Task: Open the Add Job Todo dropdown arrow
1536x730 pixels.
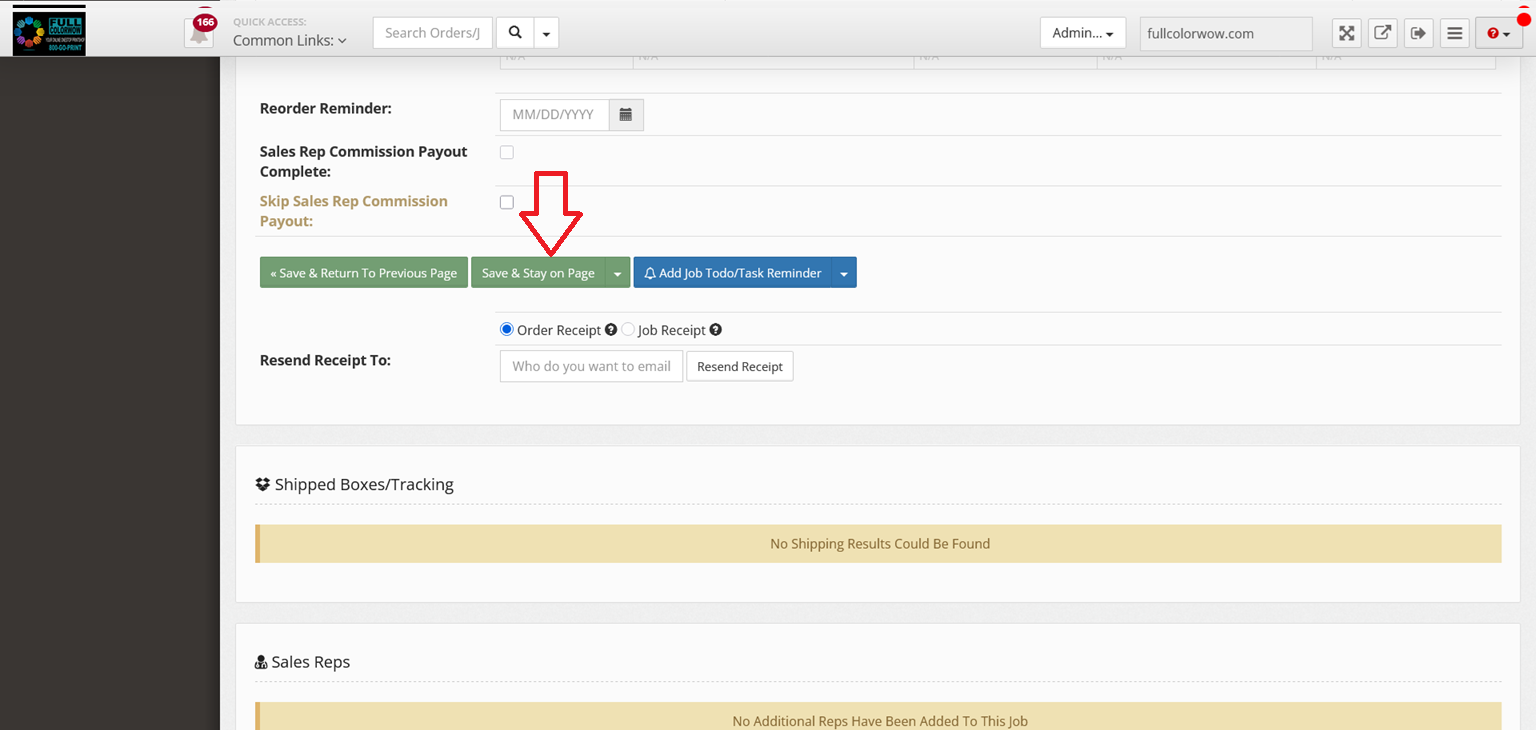Action: point(844,274)
